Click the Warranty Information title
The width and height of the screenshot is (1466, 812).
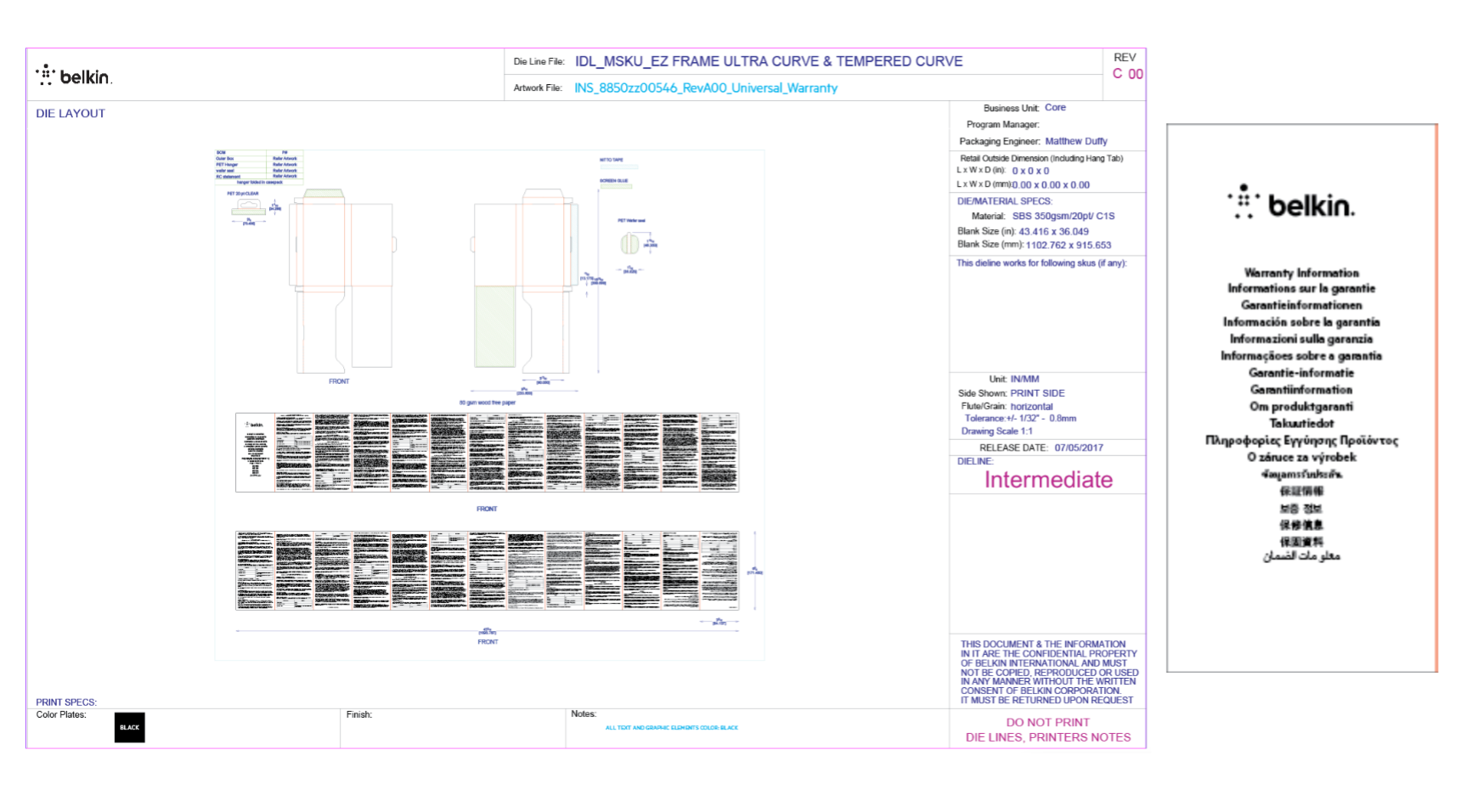pos(1301,273)
